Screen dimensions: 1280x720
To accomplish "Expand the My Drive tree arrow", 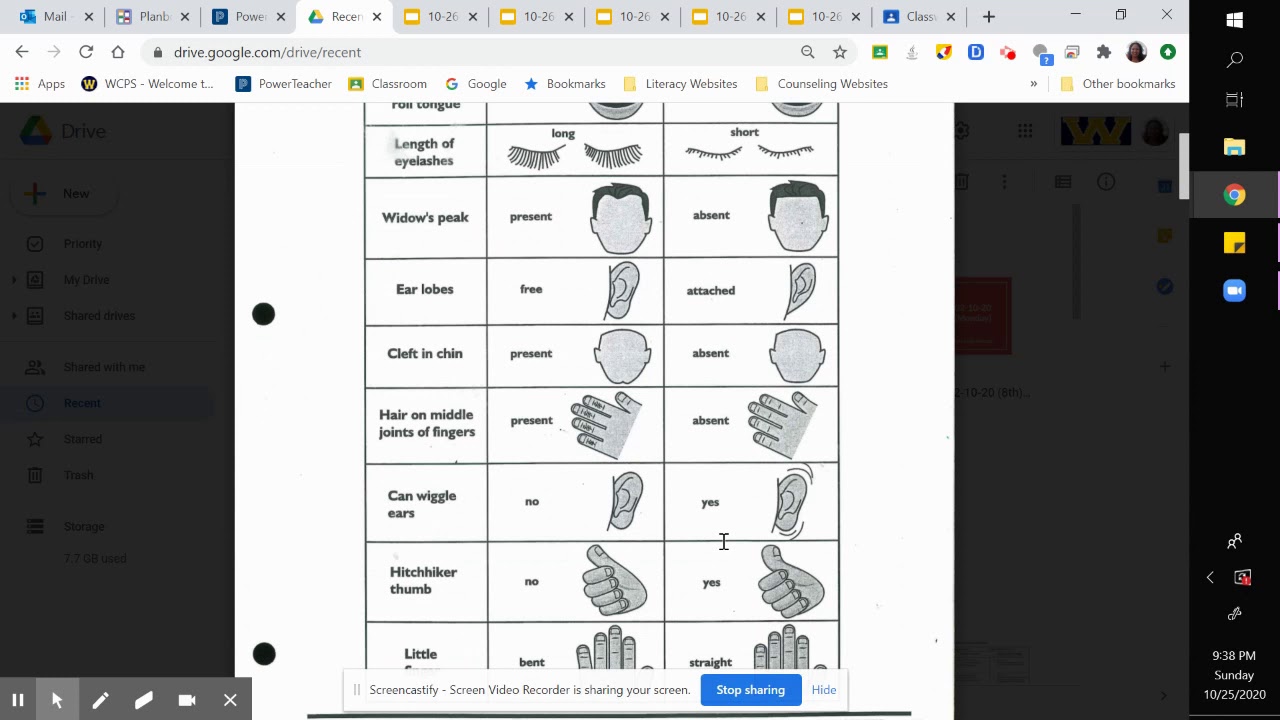I will (x=13, y=280).
